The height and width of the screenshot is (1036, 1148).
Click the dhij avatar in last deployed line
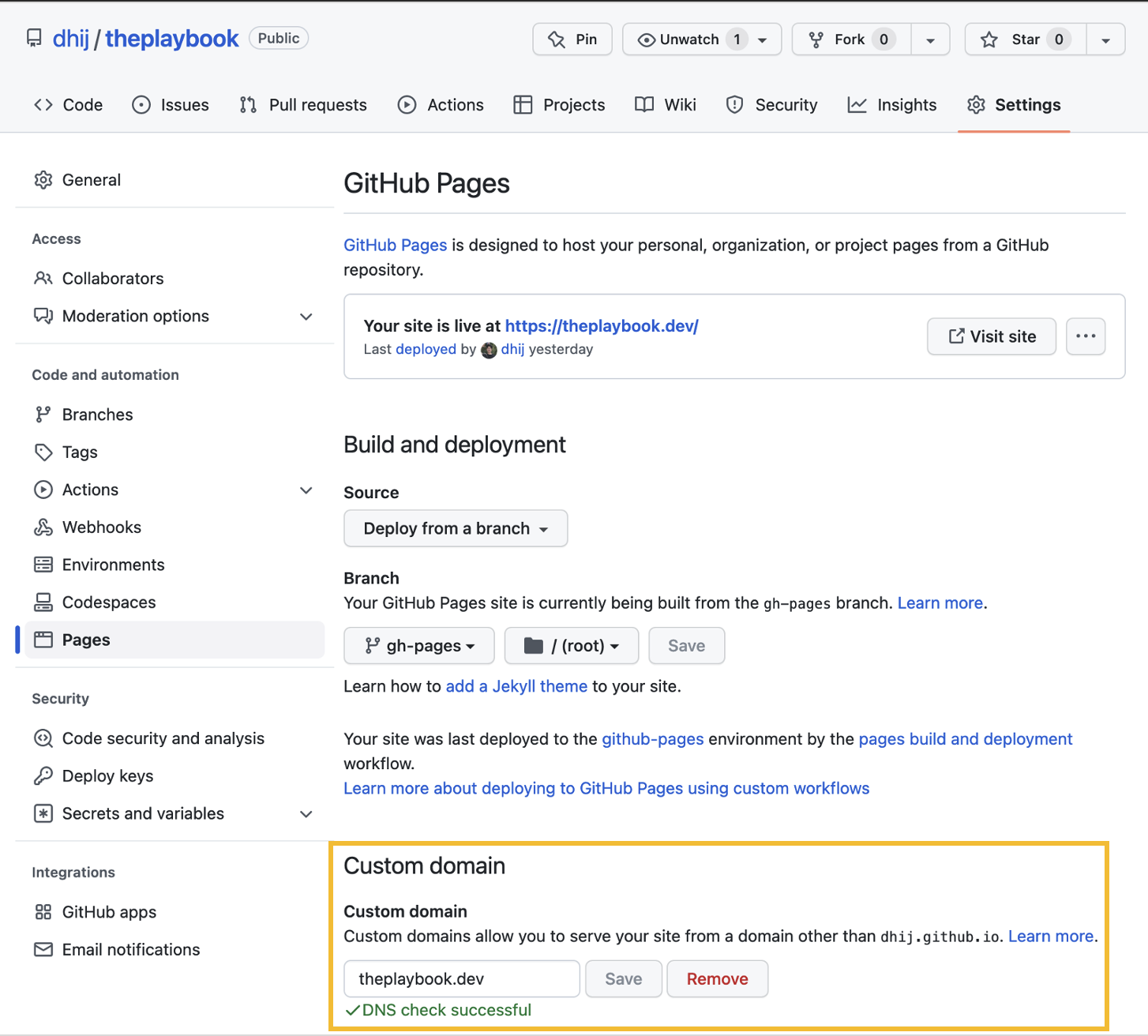click(489, 350)
